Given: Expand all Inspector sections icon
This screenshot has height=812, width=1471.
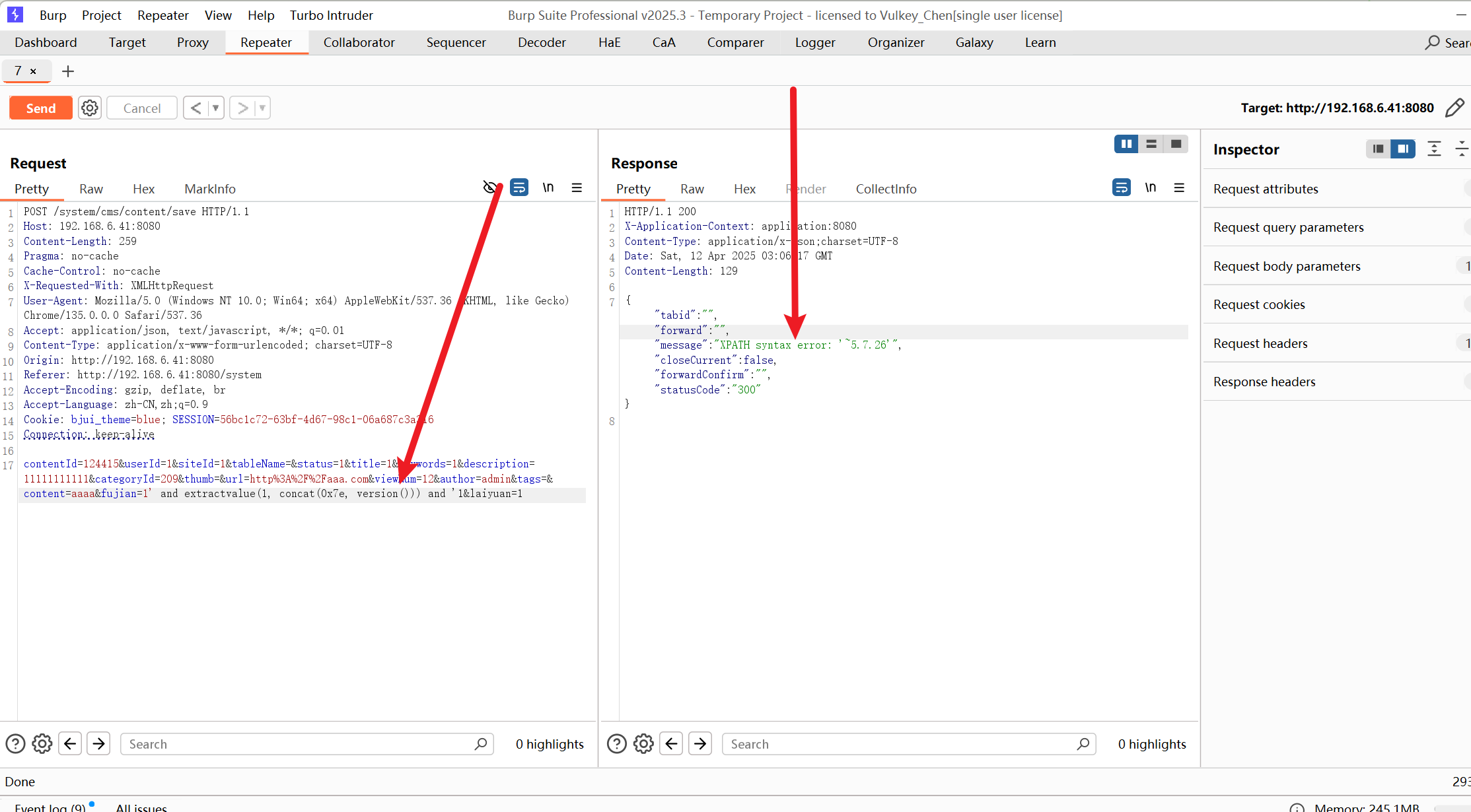Looking at the screenshot, I should pos(1434,149).
